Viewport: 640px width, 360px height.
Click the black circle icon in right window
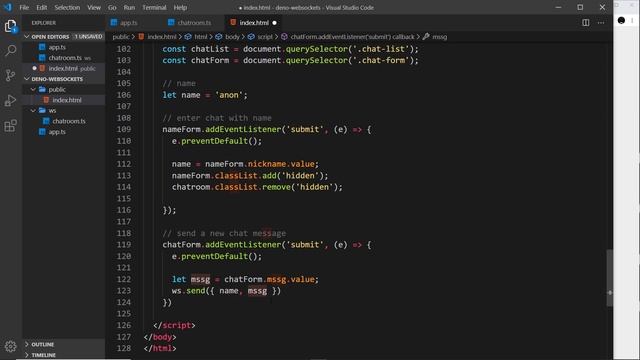[x=621, y=20]
